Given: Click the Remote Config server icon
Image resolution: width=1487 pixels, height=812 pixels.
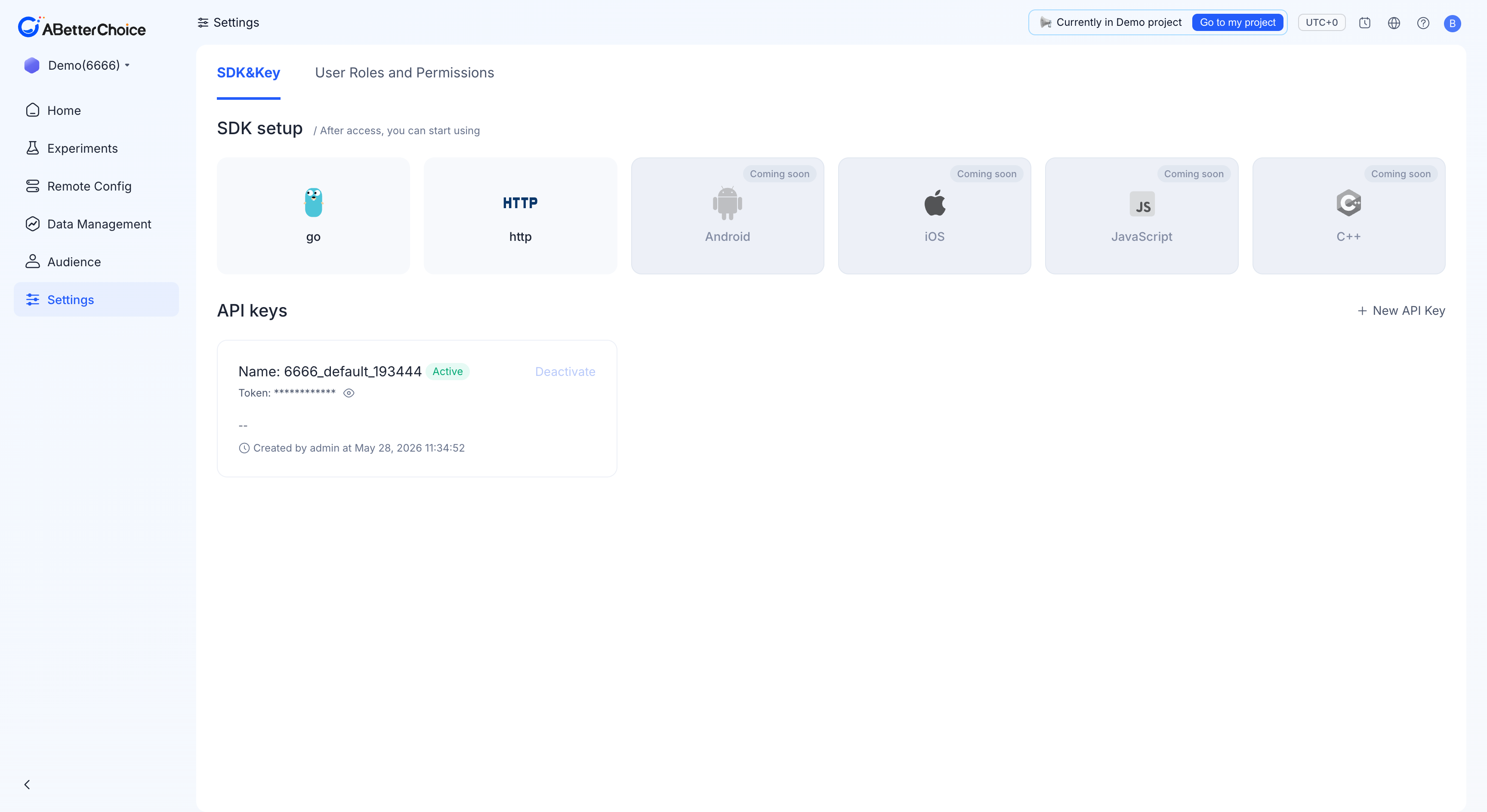Looking at the screenshot, I should pyautogui.click(x=33, y=186).
